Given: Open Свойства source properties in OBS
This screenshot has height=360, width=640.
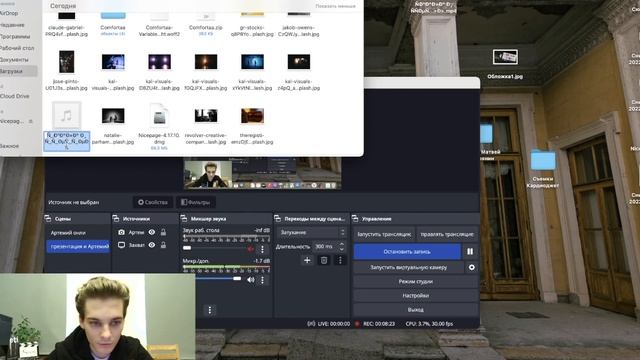Looking at the screenshot, I should (x=153, y=202).
